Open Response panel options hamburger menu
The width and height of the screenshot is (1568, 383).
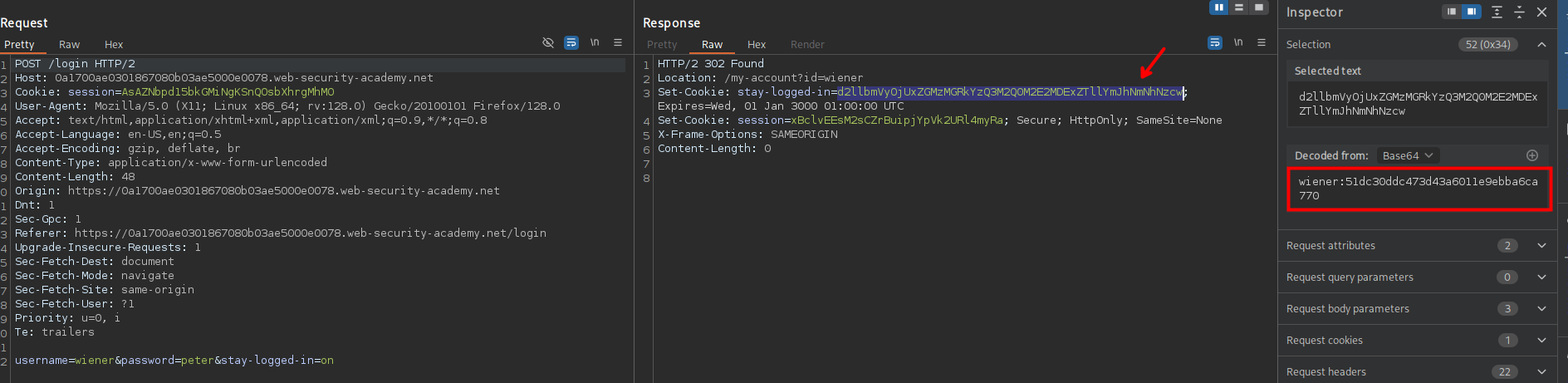tap(1262, 42)
